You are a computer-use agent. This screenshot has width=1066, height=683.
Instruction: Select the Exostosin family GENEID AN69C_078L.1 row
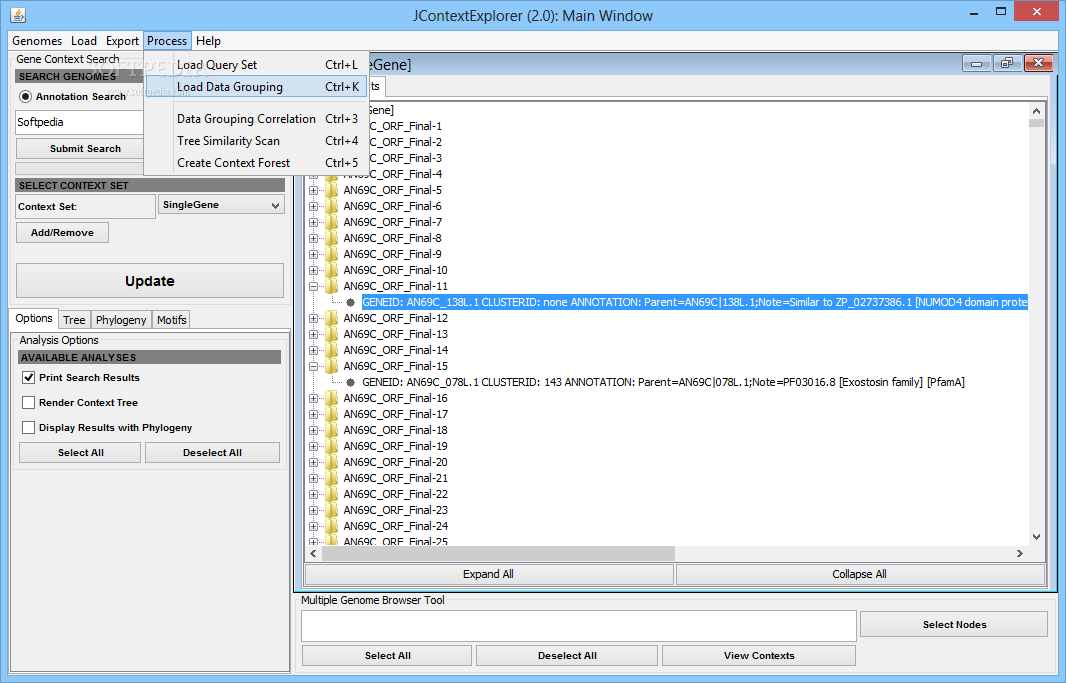coord(663,383)
